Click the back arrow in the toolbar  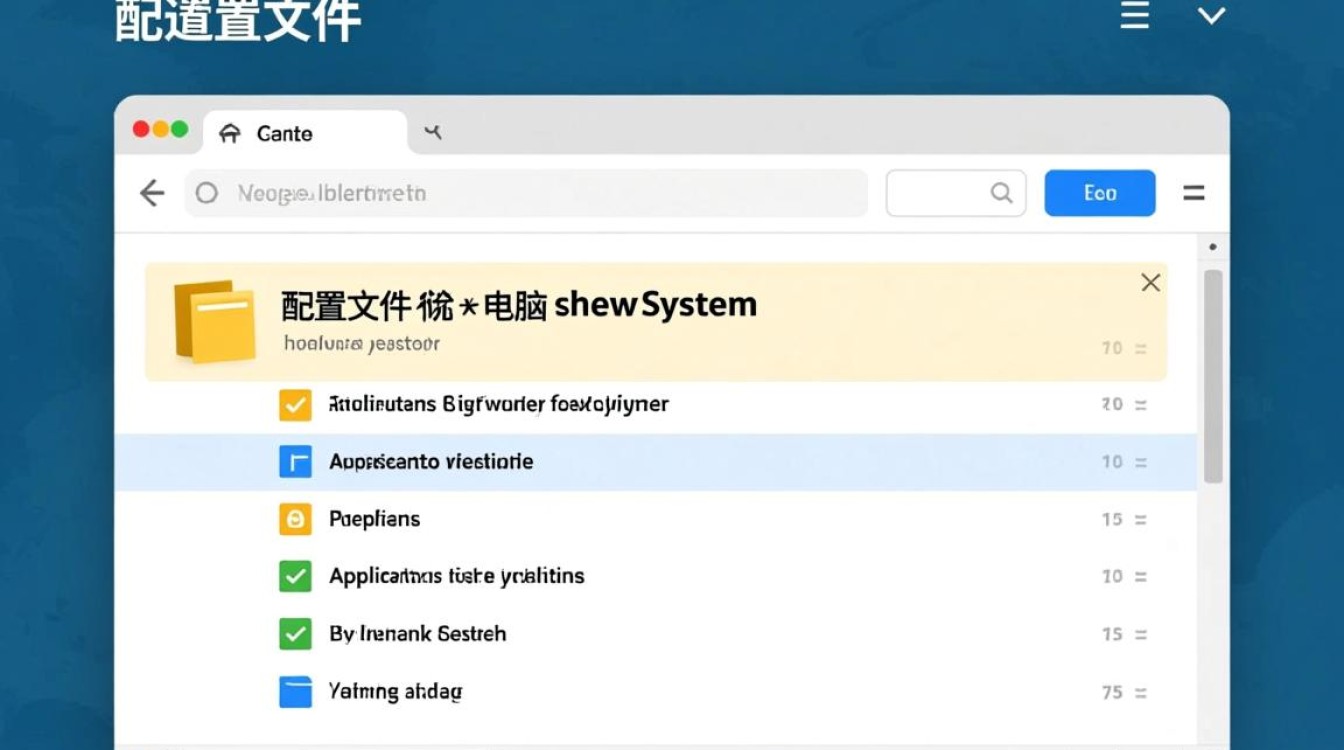pos(151,193)
